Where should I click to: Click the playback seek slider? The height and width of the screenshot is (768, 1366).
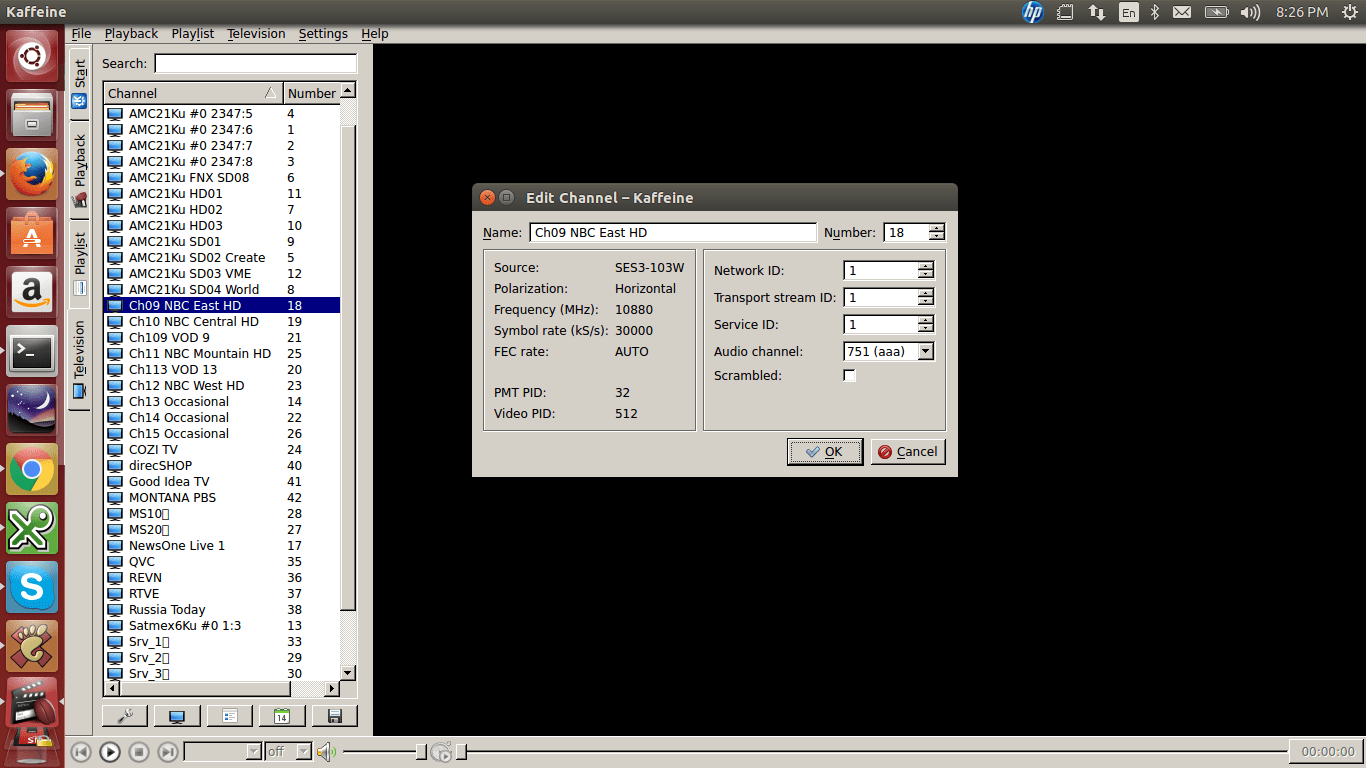click(872, 752)
